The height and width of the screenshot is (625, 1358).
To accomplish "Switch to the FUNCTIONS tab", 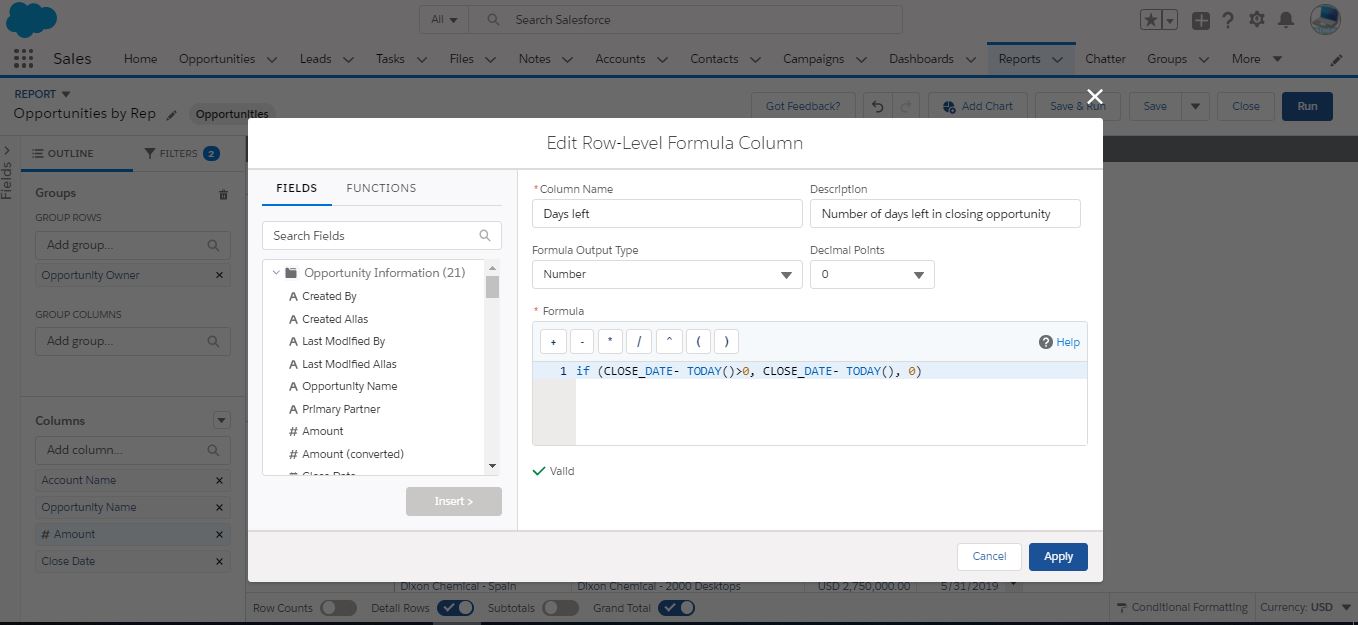I will tap(381, 188).
